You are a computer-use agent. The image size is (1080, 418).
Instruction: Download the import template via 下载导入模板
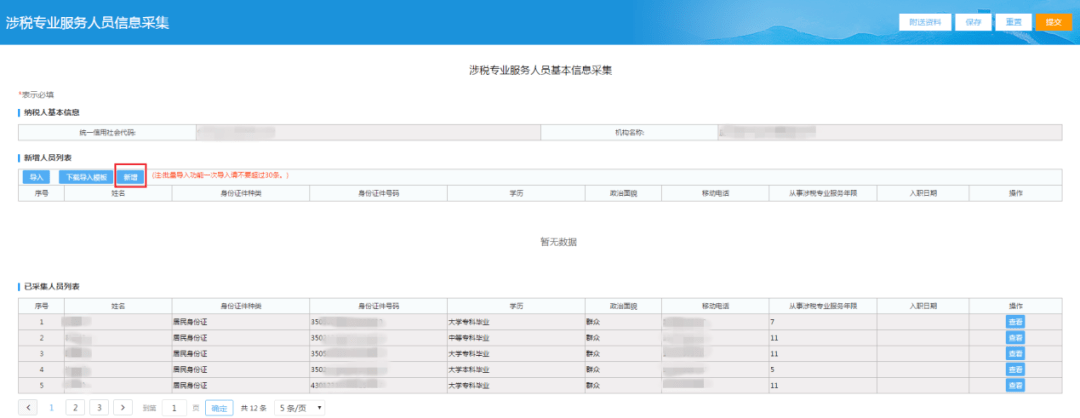click(x=84, y=176)
